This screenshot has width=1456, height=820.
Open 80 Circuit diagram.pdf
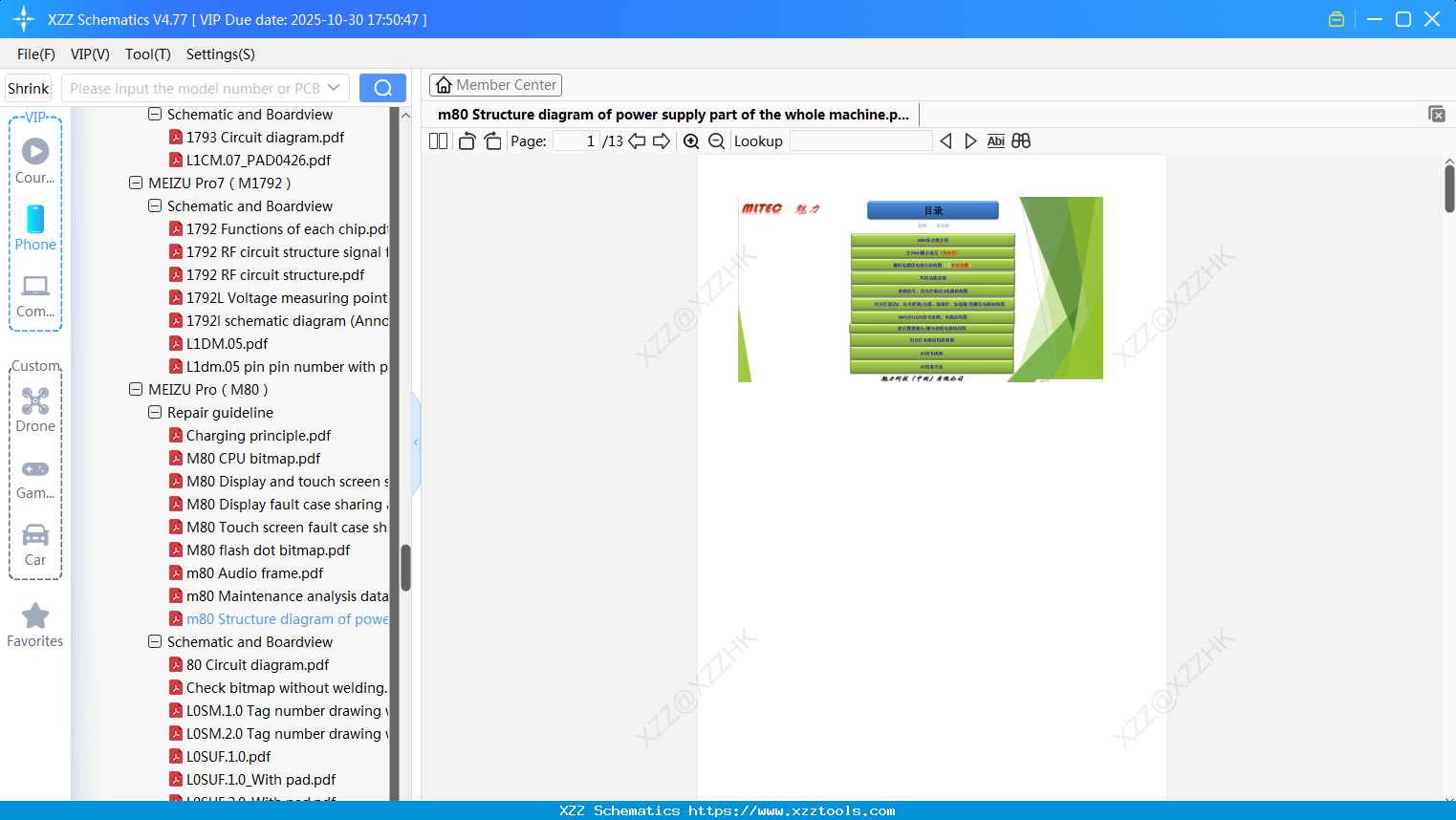tap(257, 664)
